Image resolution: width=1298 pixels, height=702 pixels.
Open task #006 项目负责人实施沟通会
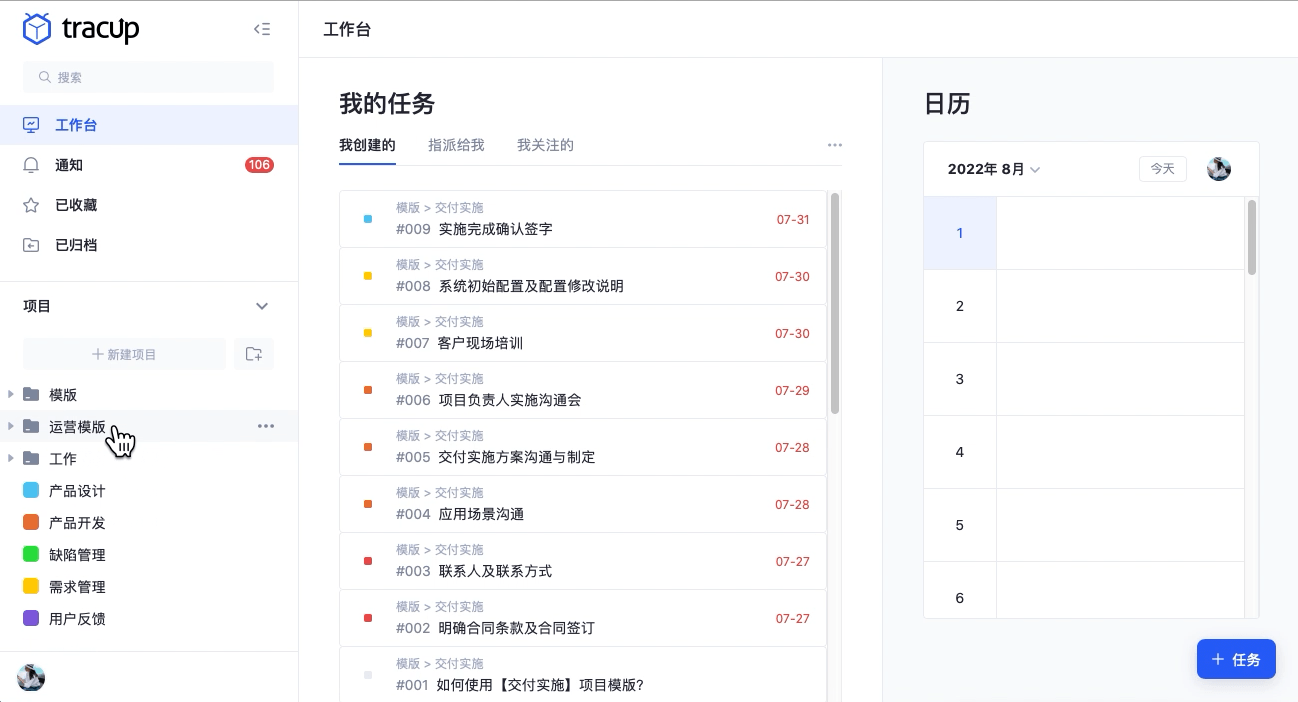click(510, 400)
